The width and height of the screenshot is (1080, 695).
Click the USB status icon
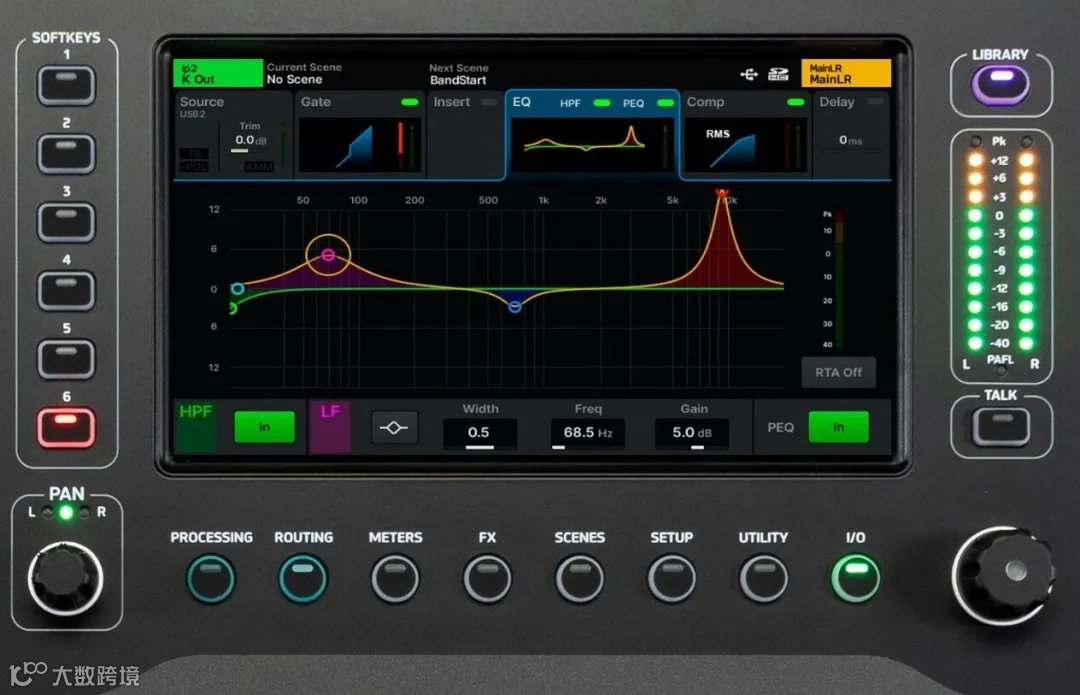(749, 74)
